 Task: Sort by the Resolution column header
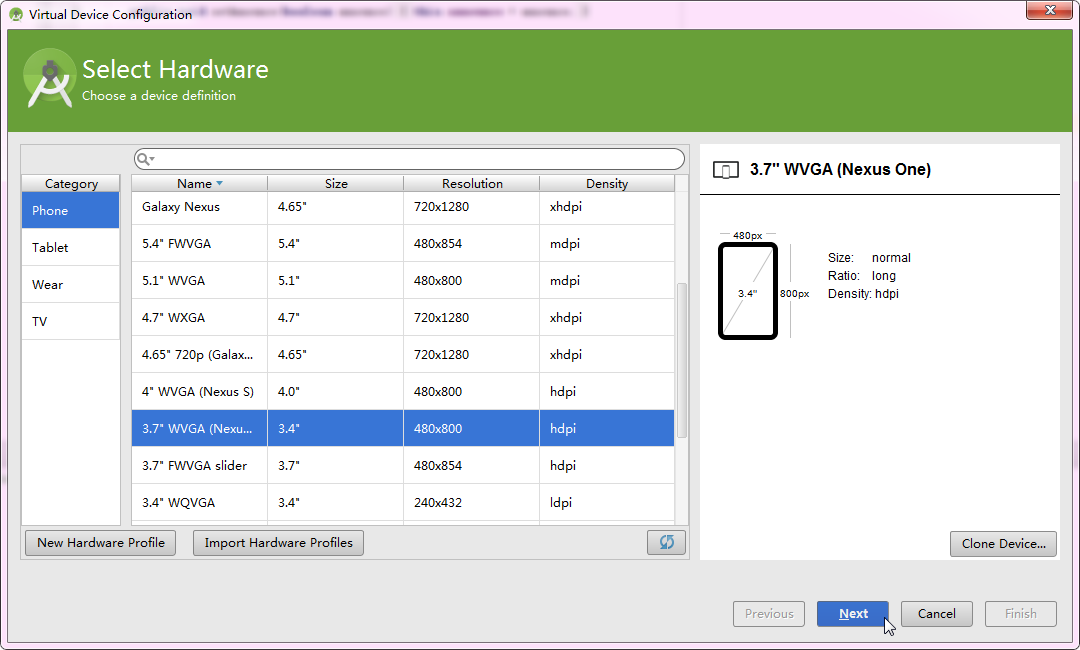(472, 183)
